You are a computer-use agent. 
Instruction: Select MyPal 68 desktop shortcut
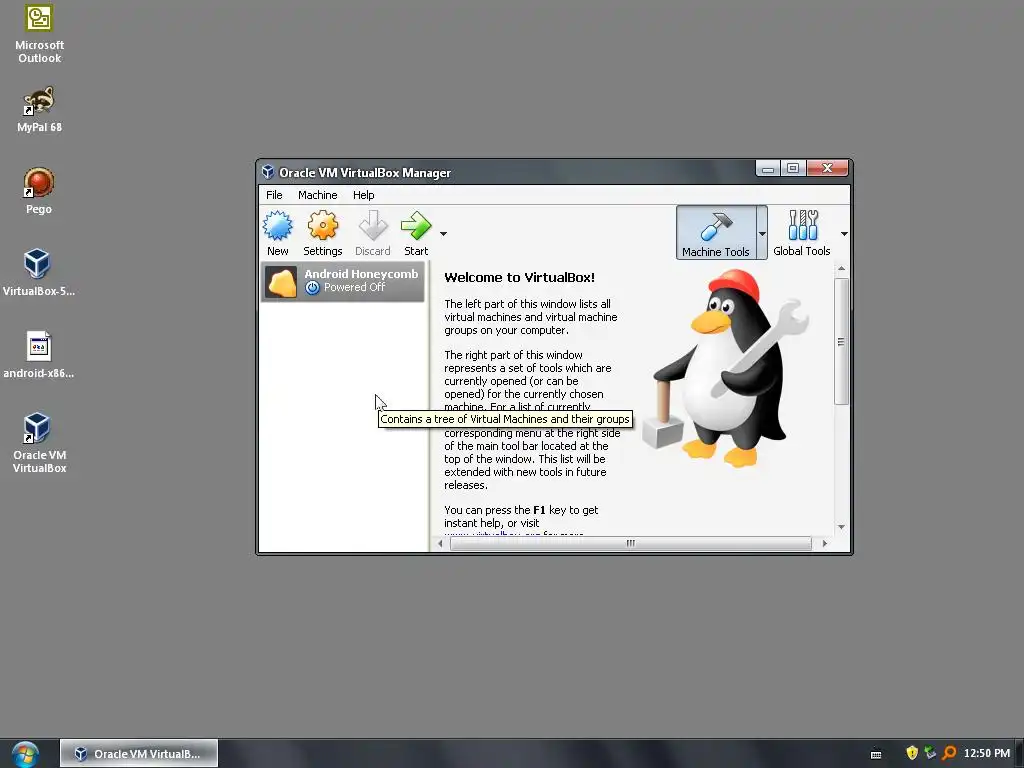pos(39,109)
